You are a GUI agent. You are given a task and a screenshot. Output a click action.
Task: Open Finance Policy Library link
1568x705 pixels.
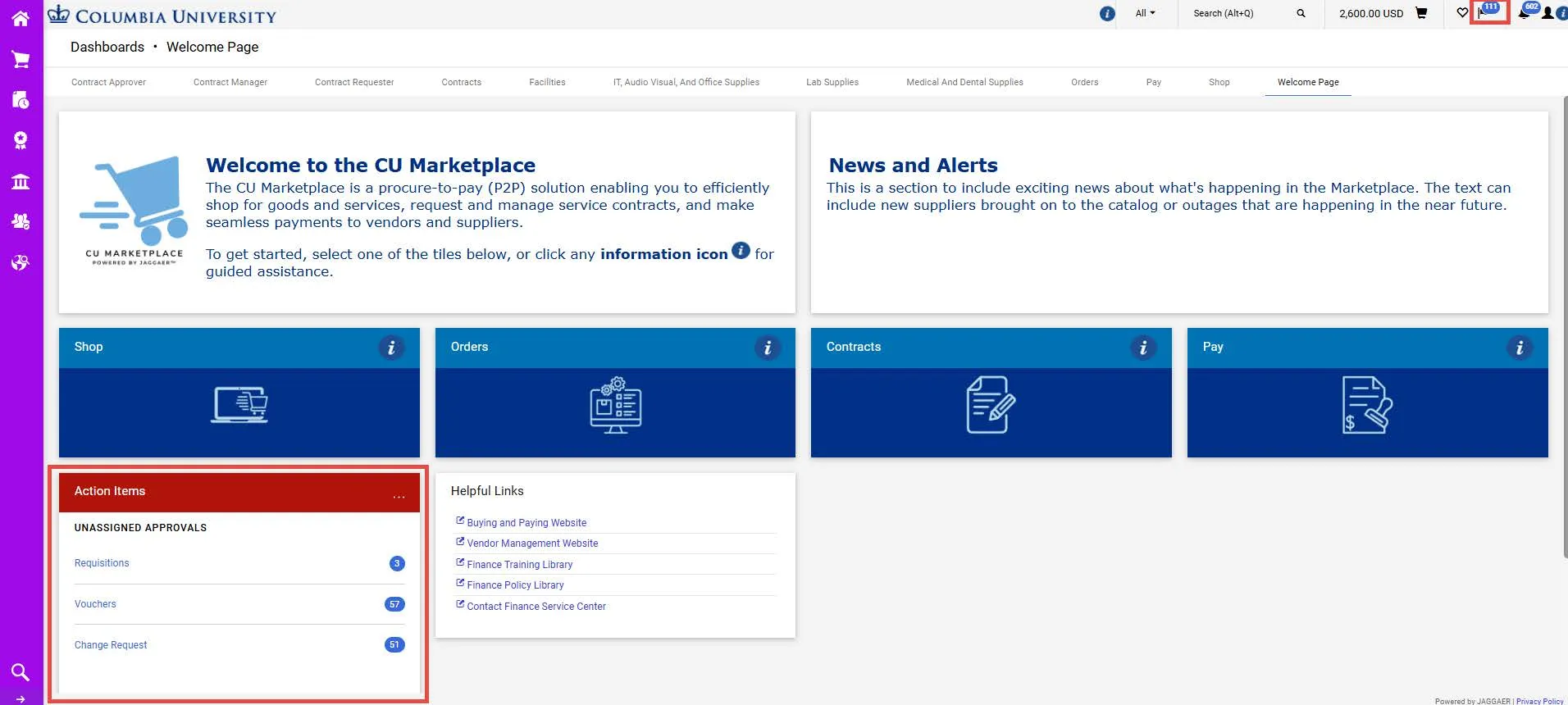(515, 584)
